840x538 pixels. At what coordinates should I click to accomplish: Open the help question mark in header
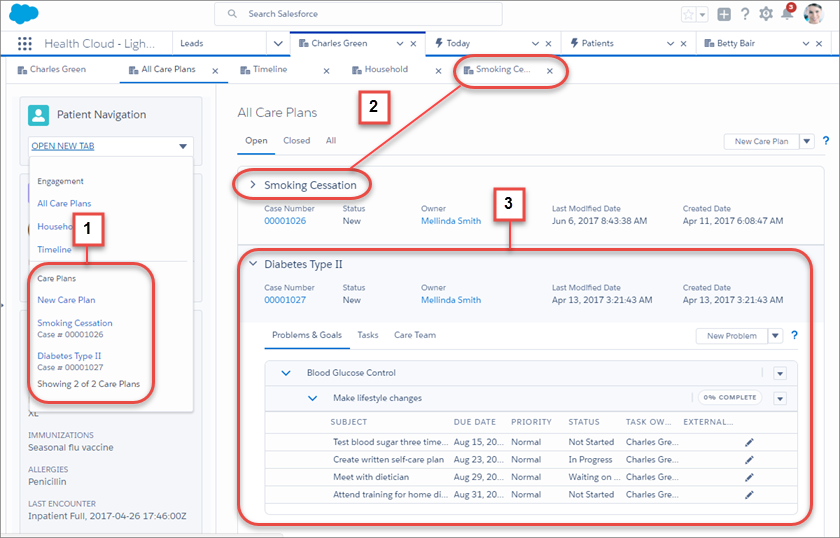(745, 14)
